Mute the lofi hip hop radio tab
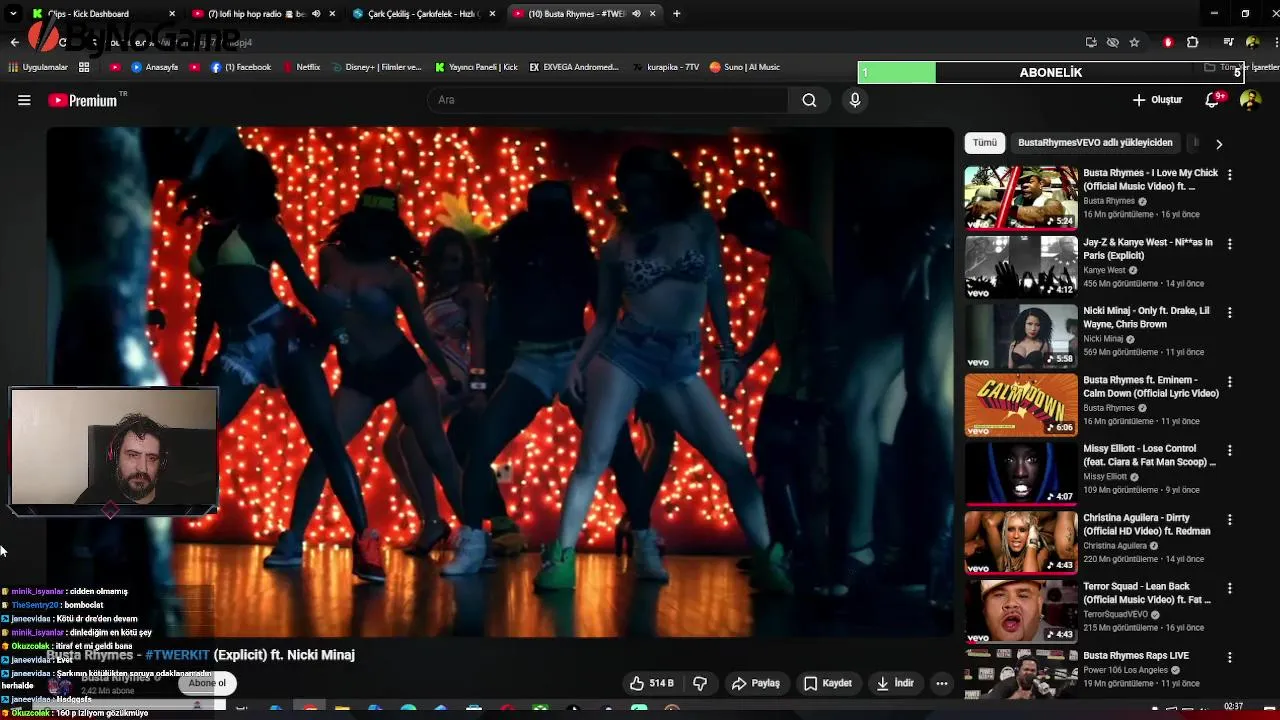The image size is (1280, 720). [x=316, y=14]
